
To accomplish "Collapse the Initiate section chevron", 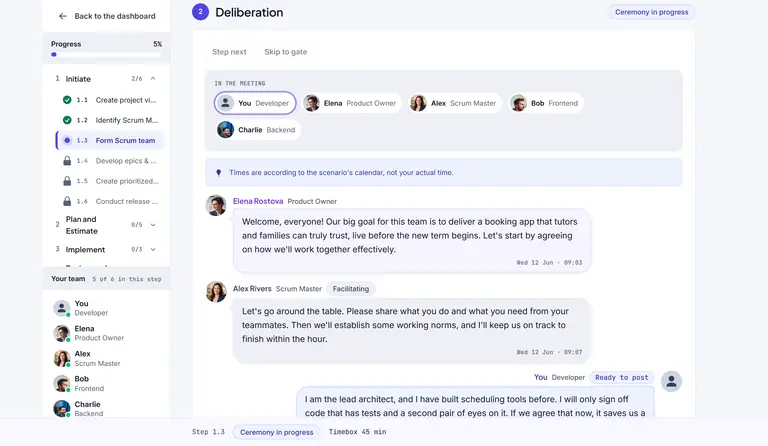I will pyautogui.click(x=153, y=78).
